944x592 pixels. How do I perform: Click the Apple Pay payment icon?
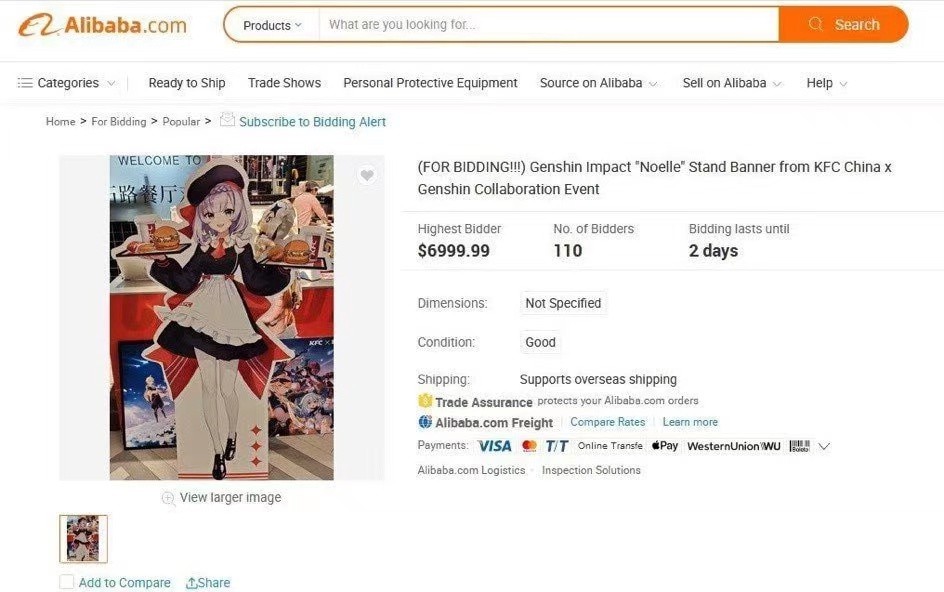664,446
